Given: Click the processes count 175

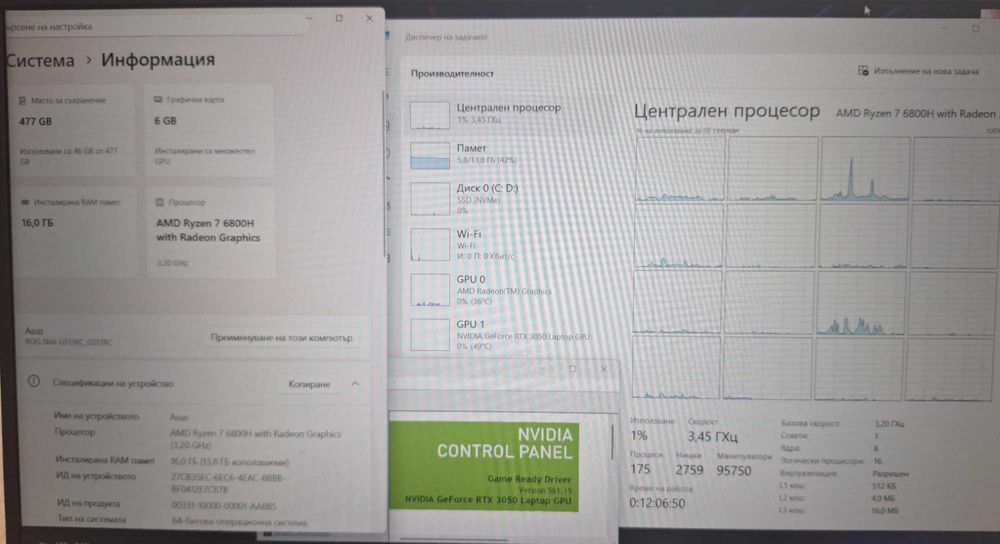Looking at the screenshot, I should [640, 469].
